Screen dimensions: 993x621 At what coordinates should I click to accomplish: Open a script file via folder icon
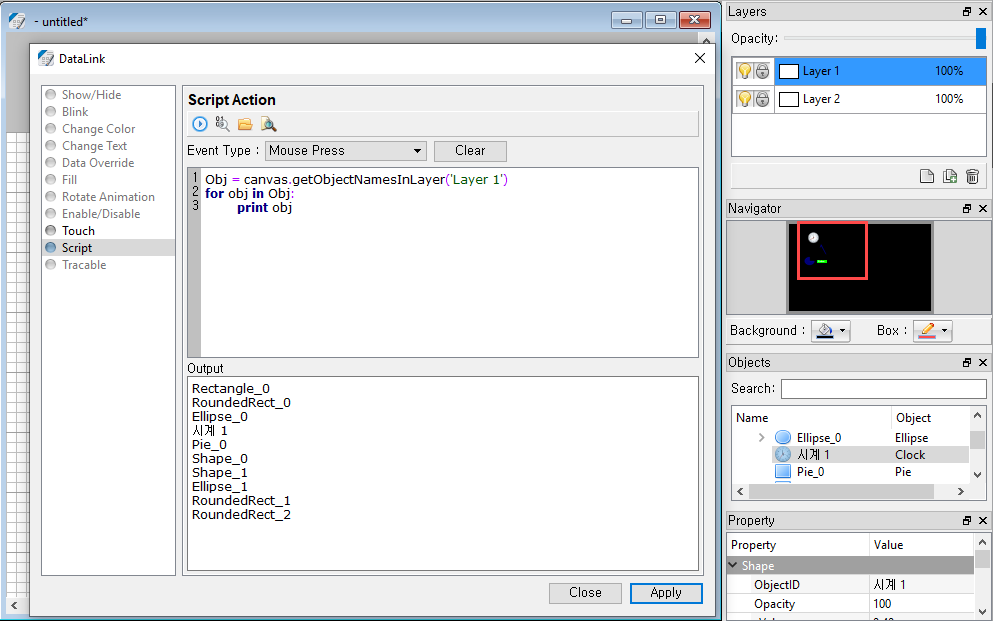tap(245, 124)
